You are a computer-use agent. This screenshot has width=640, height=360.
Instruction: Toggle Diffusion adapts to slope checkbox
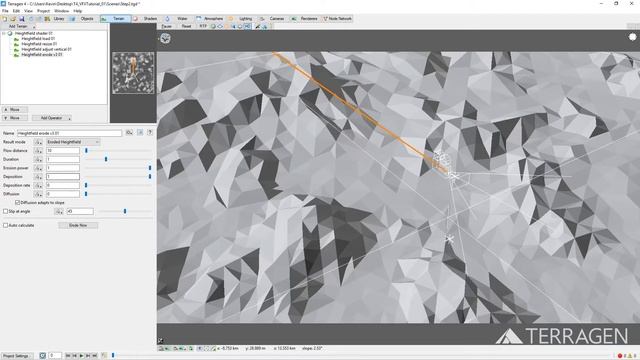pos(17,202)
